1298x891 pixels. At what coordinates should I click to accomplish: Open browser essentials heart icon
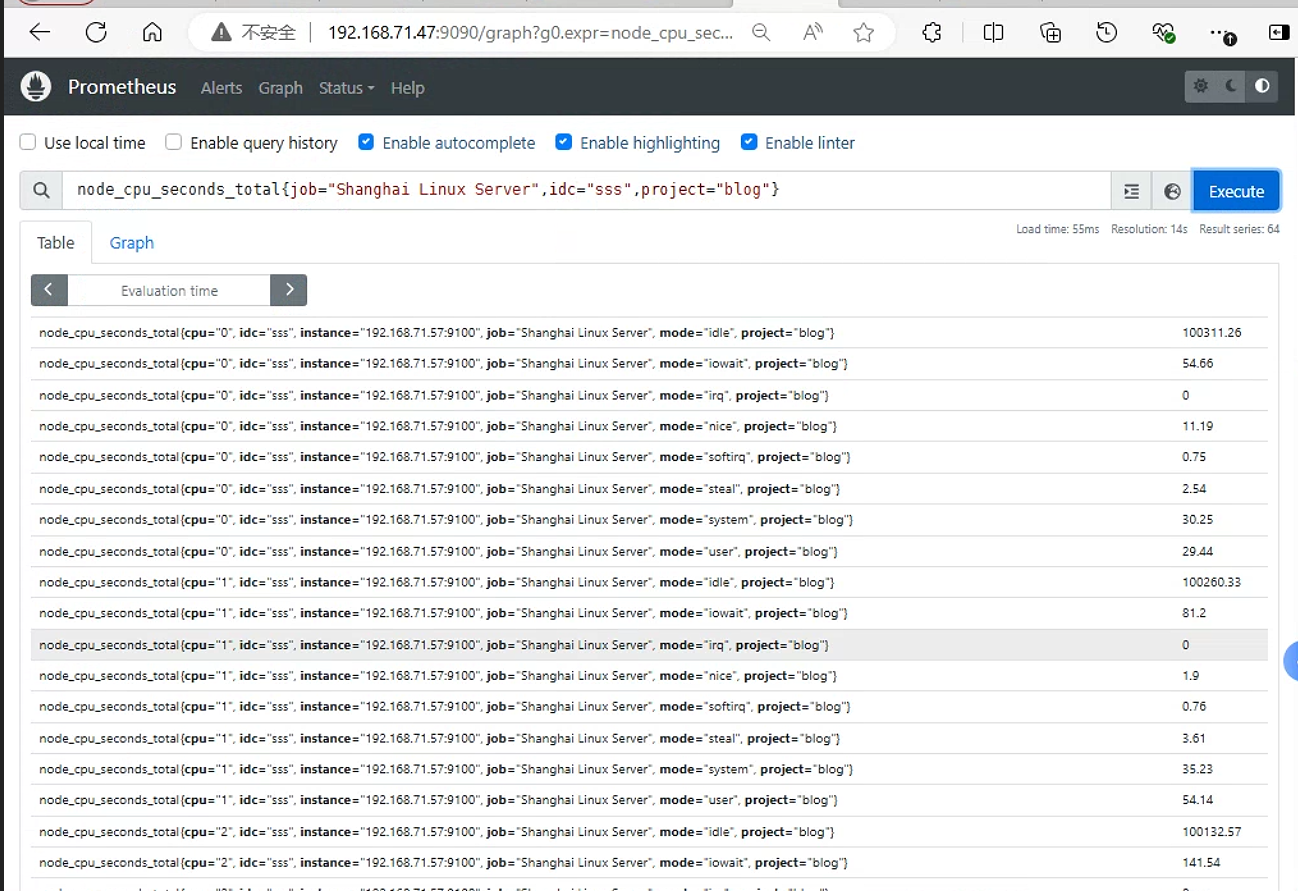click(x=1163, y=33)
